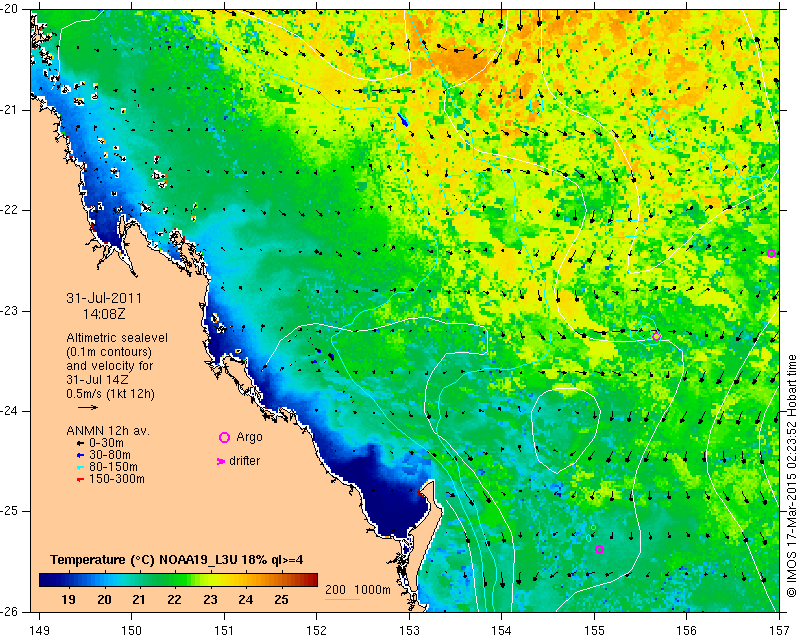Click the red ANMN mooring marker near 153.1°E, 24.8°S
Viewport: 800px width, 640px height.
420,492
